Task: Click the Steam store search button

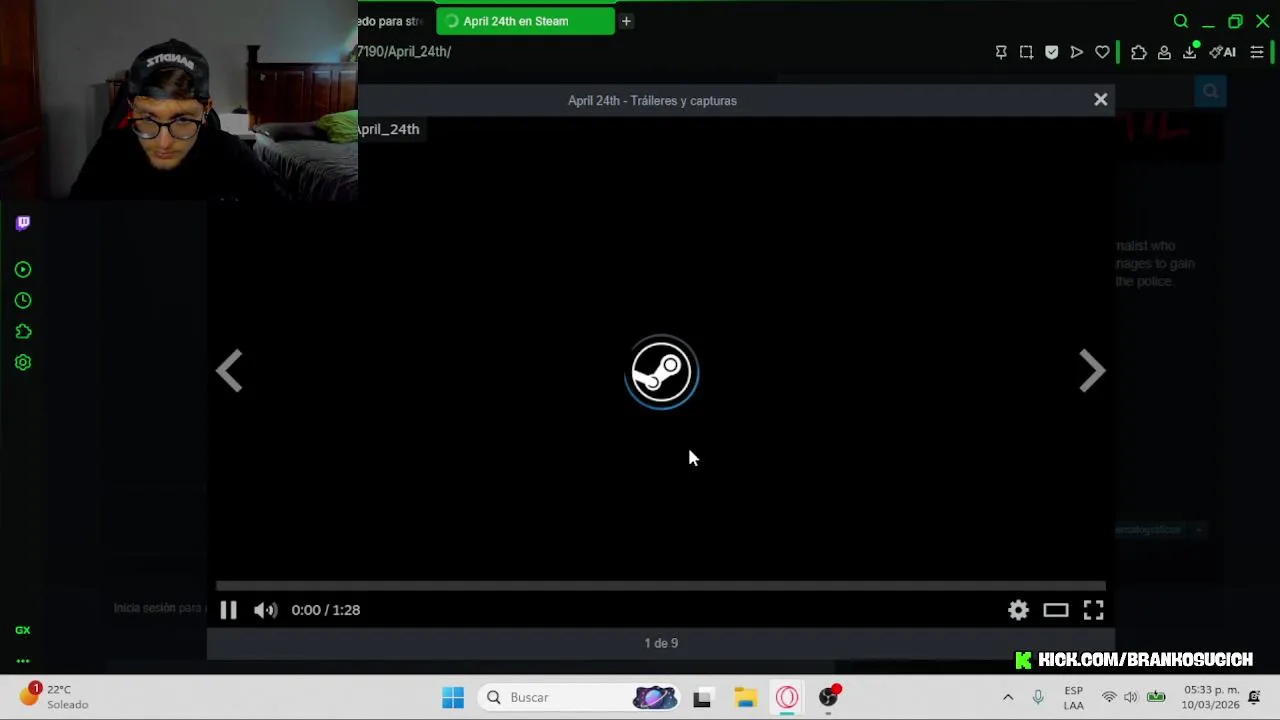Action: point(1210,92)
